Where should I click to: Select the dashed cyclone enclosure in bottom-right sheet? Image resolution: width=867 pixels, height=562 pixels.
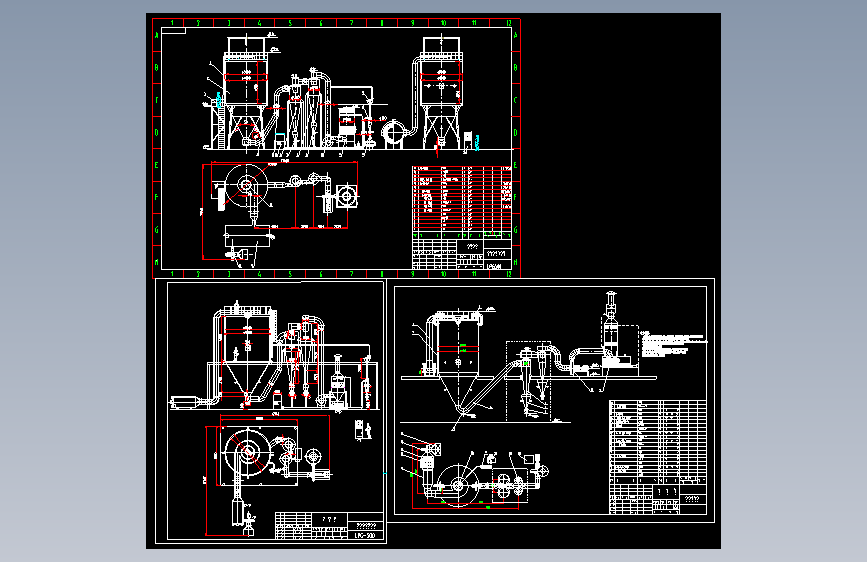(x=528, y=381)
